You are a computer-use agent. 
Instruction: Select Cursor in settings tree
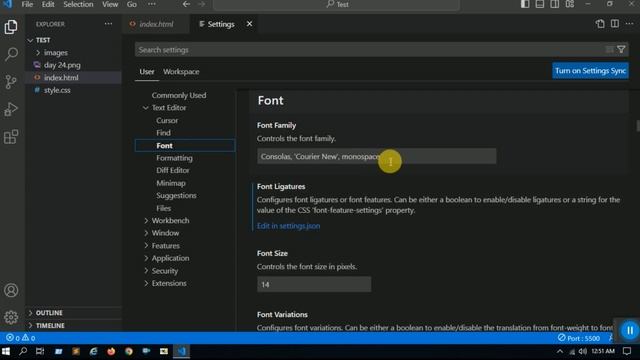pyautogui.click(x=167, y=120)
